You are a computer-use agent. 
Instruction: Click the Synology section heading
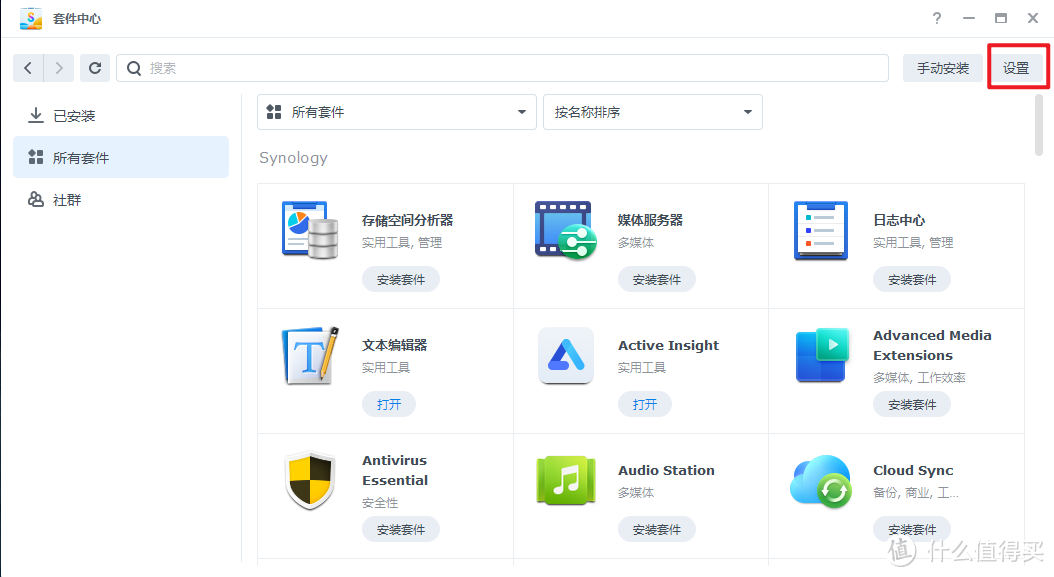click(x=294, y=157)
